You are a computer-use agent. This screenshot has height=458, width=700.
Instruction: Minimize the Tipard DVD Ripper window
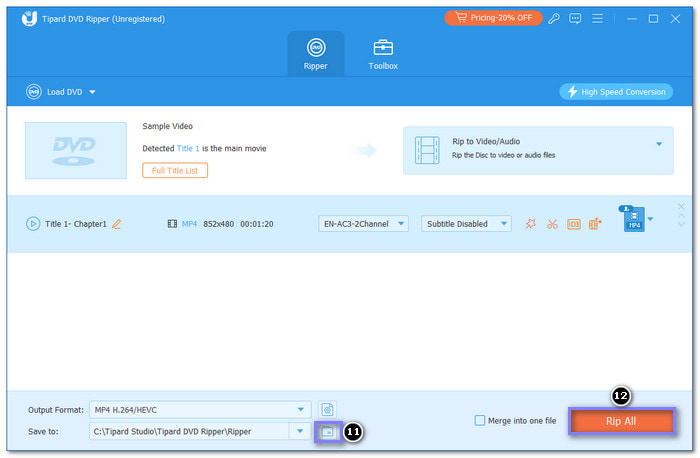632,19
